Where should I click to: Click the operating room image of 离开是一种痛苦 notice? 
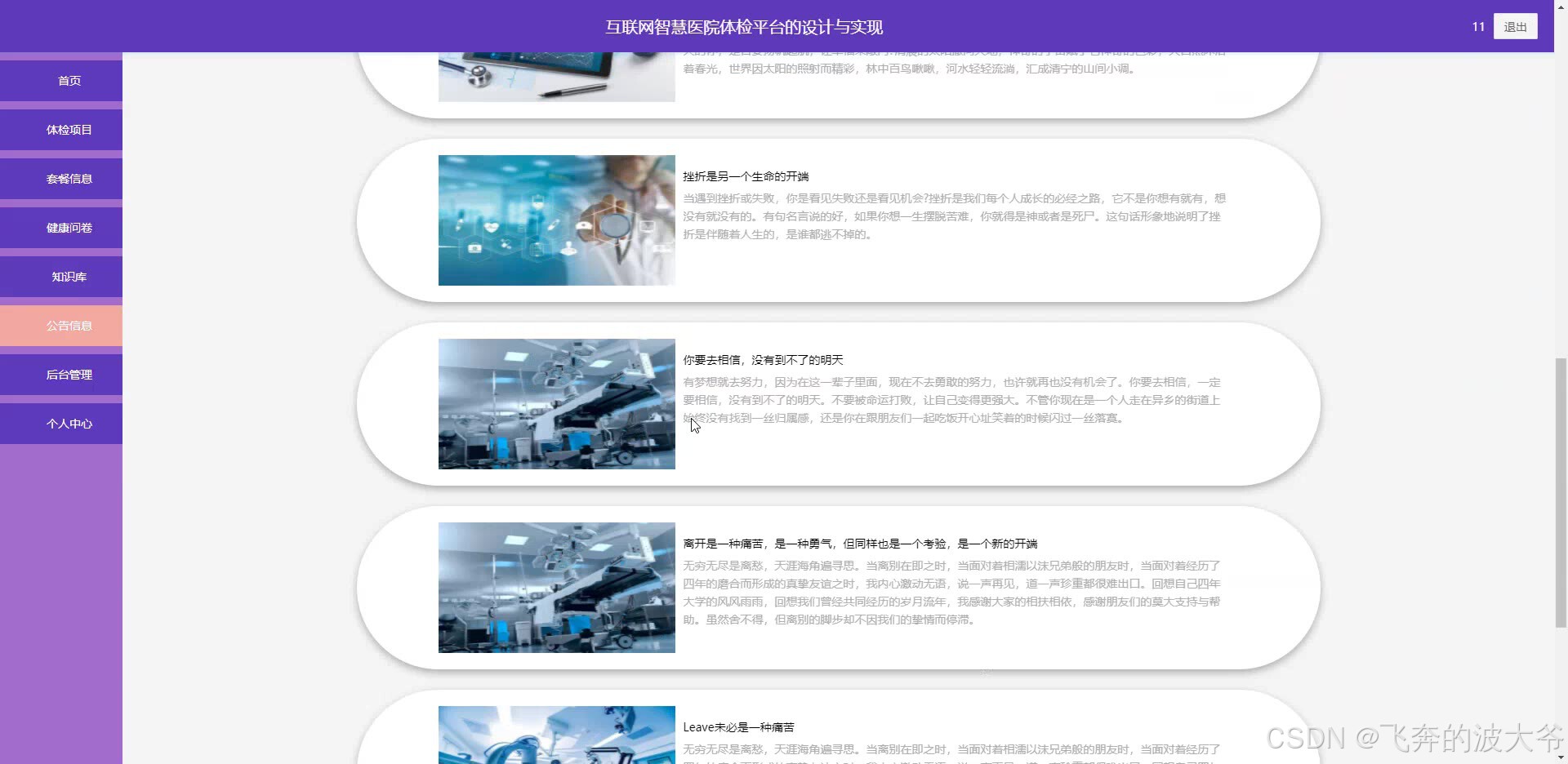click(557, 588)
